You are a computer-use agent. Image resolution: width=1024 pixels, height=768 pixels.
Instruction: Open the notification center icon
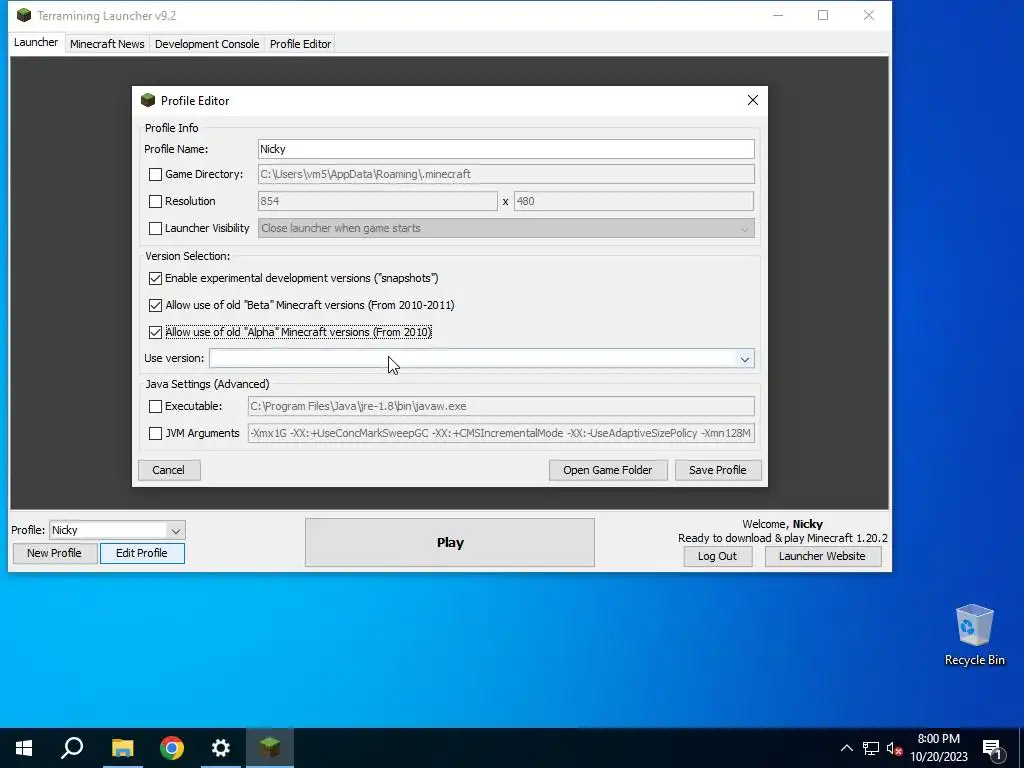pos(992,749)
